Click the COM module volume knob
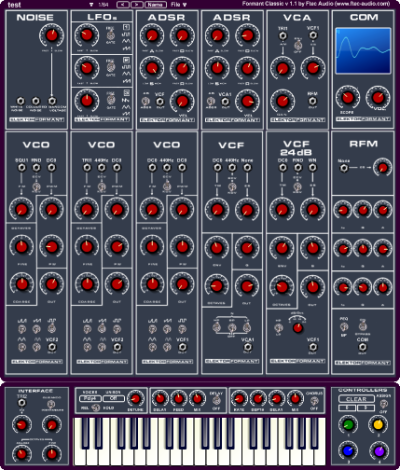The height and width of the screenshot is (470, 400). click(378, 98)
